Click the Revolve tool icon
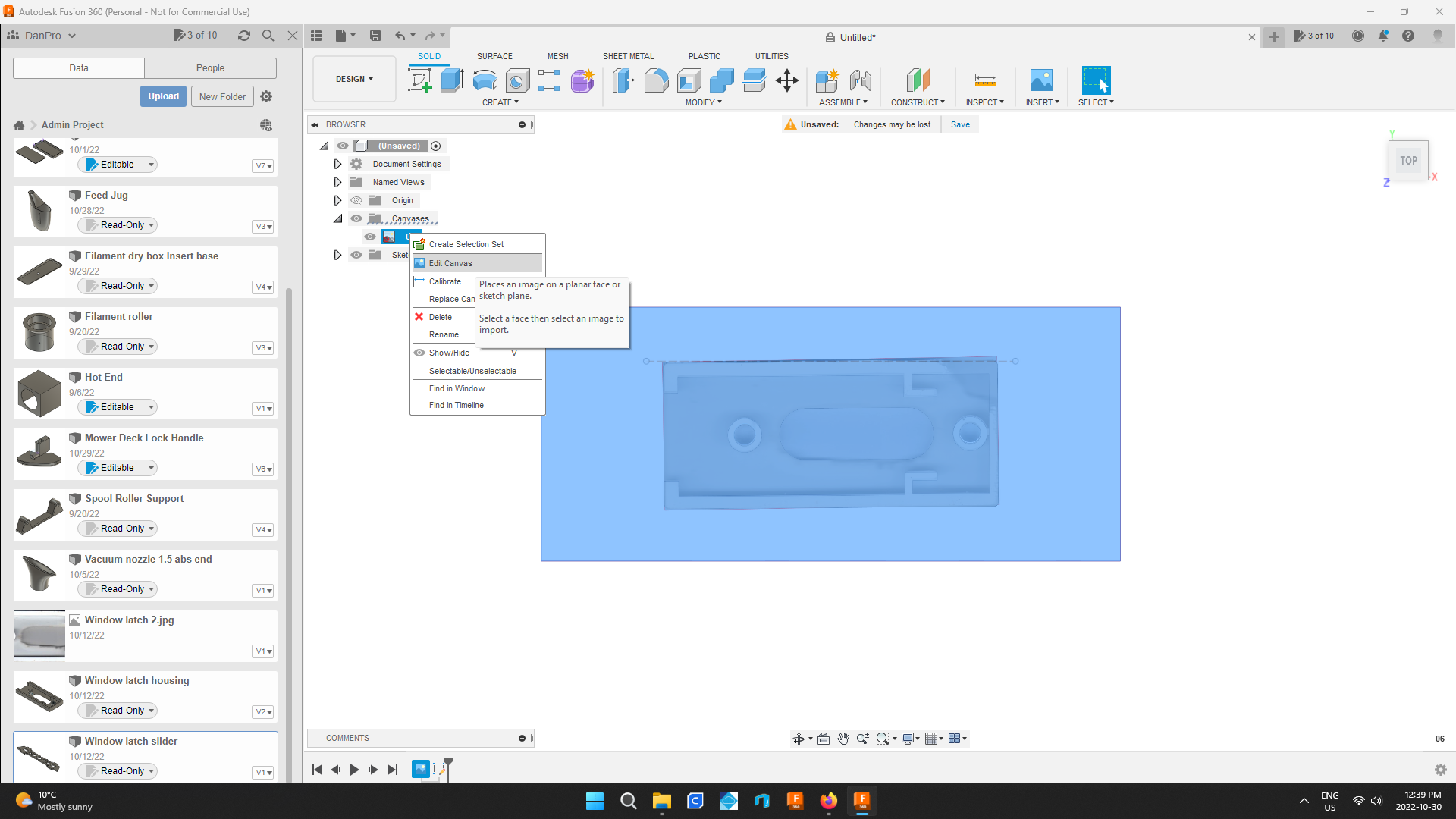This screenshot has height=819, width=1456. click(485, 81)
